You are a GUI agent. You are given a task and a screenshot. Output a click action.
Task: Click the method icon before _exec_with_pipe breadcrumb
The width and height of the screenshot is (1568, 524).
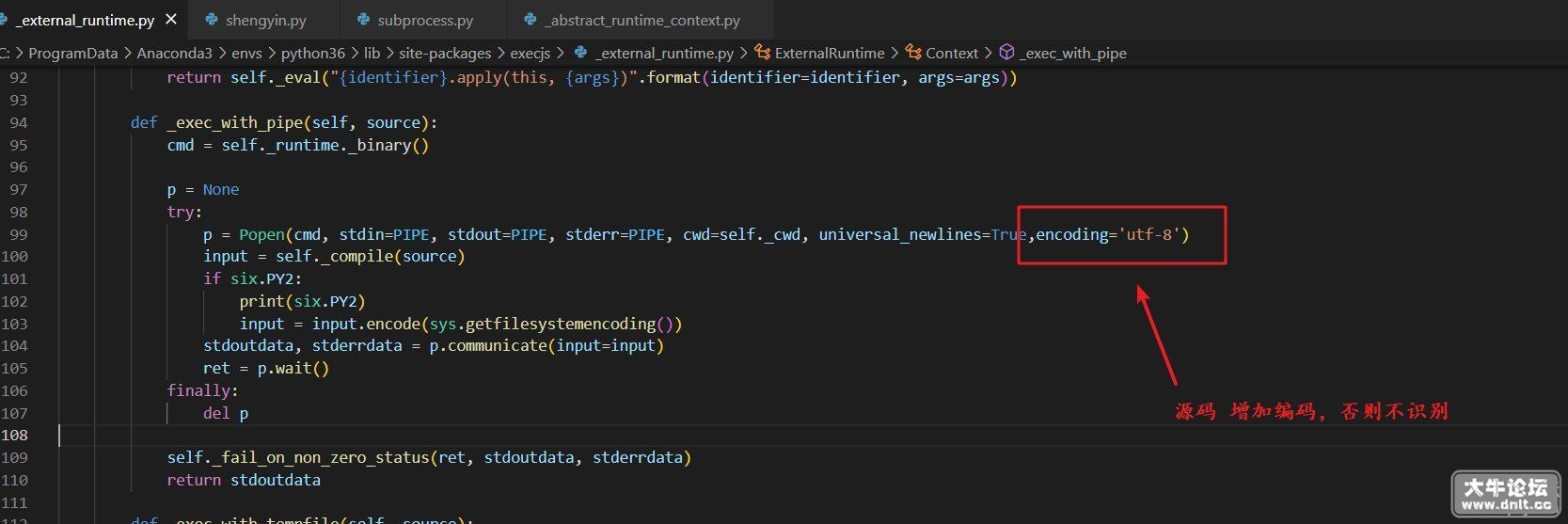1006,53
